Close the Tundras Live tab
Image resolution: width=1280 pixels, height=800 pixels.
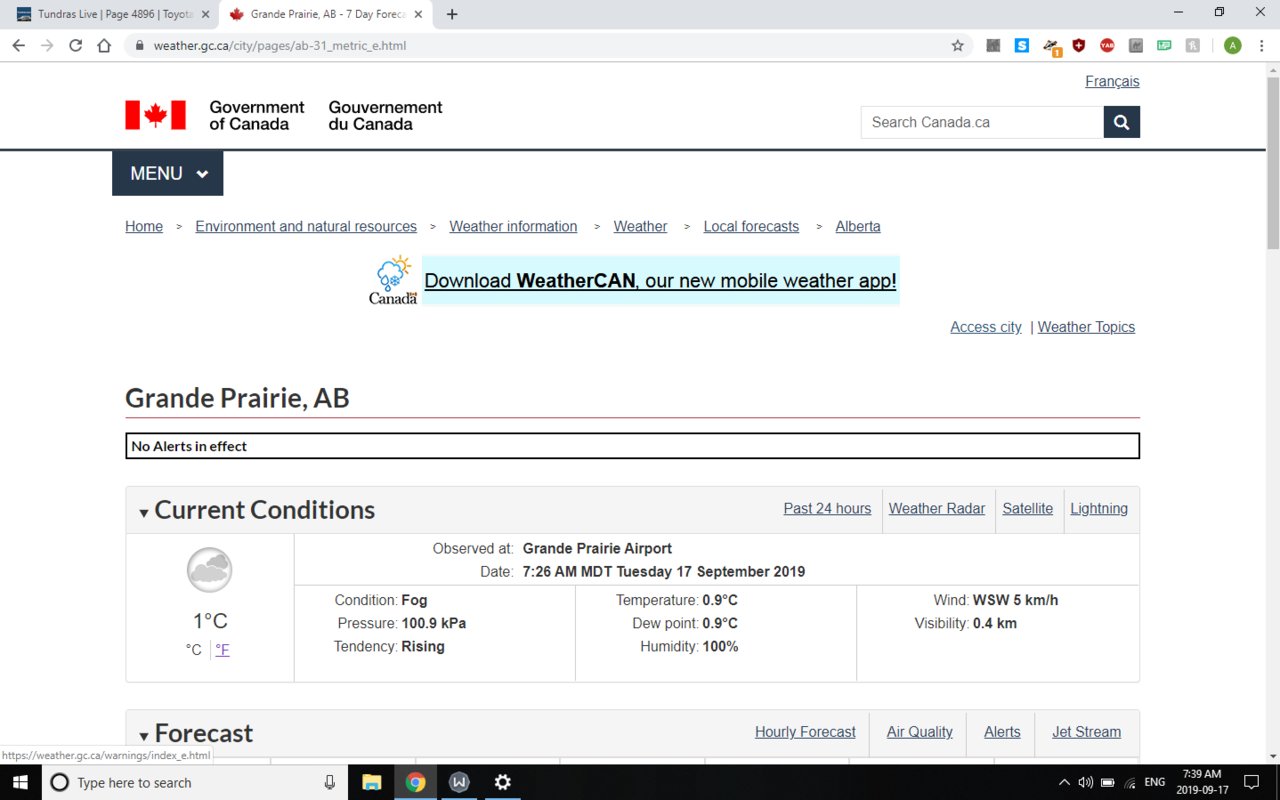[205, 14]
